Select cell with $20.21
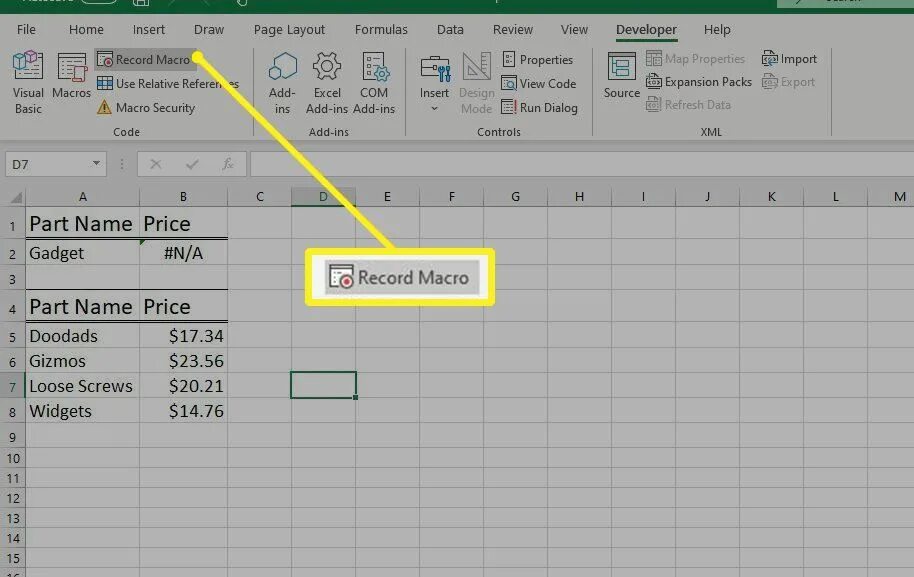The width and height of the screenshot is (914, 577). click(x=184, y=386)
